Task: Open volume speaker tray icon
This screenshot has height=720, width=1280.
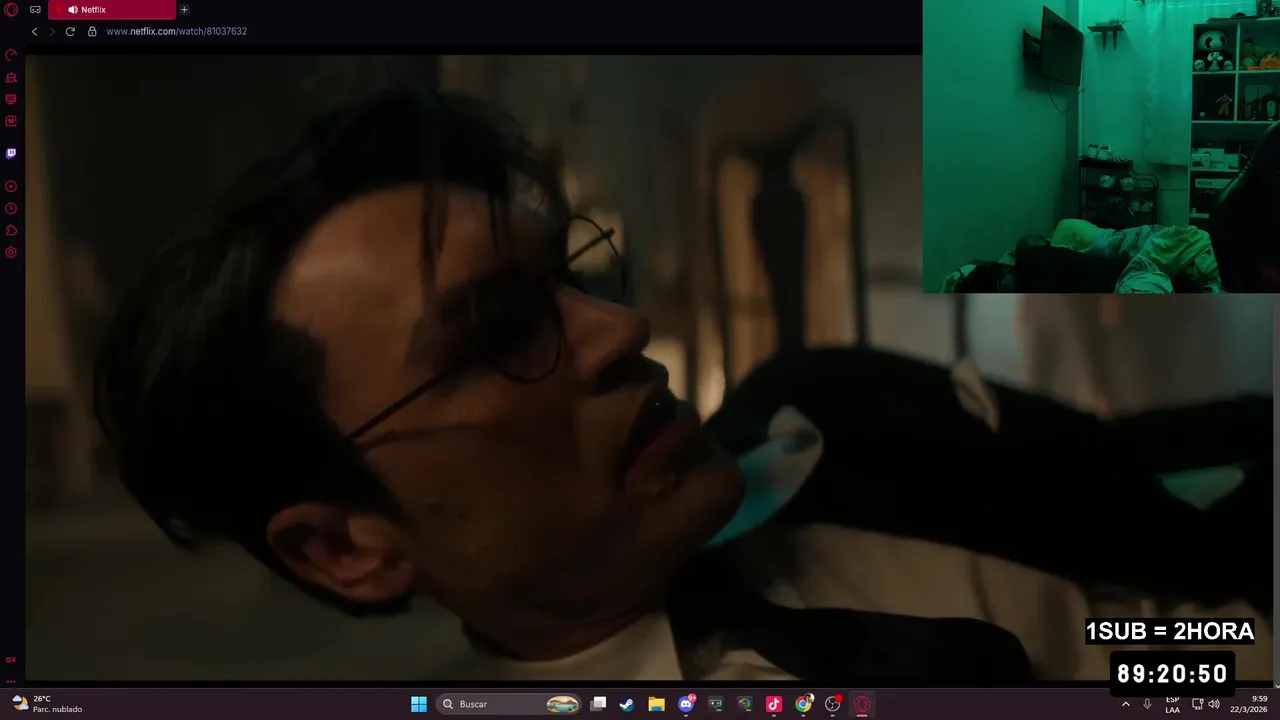Action: (x=1214, y=704)
